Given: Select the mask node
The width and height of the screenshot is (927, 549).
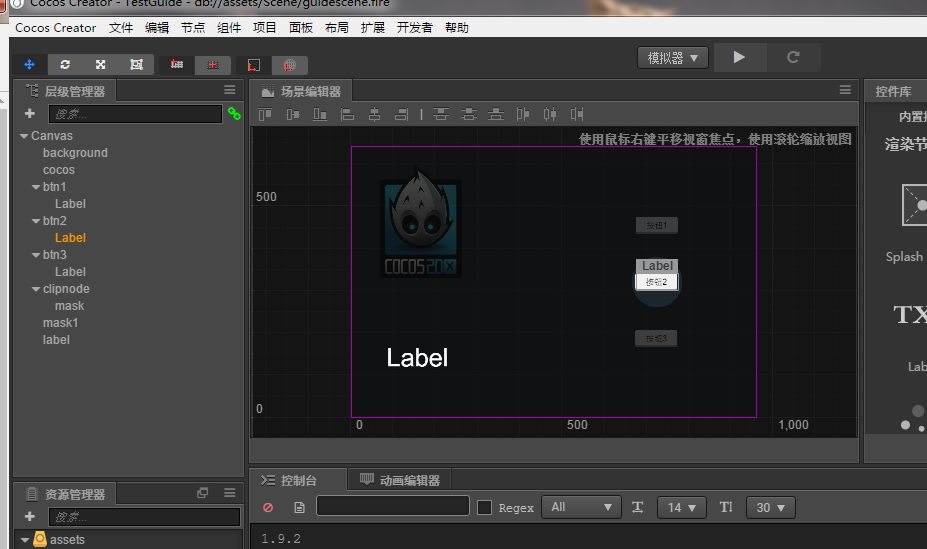Looking at the screenshot, I should 69,306.
